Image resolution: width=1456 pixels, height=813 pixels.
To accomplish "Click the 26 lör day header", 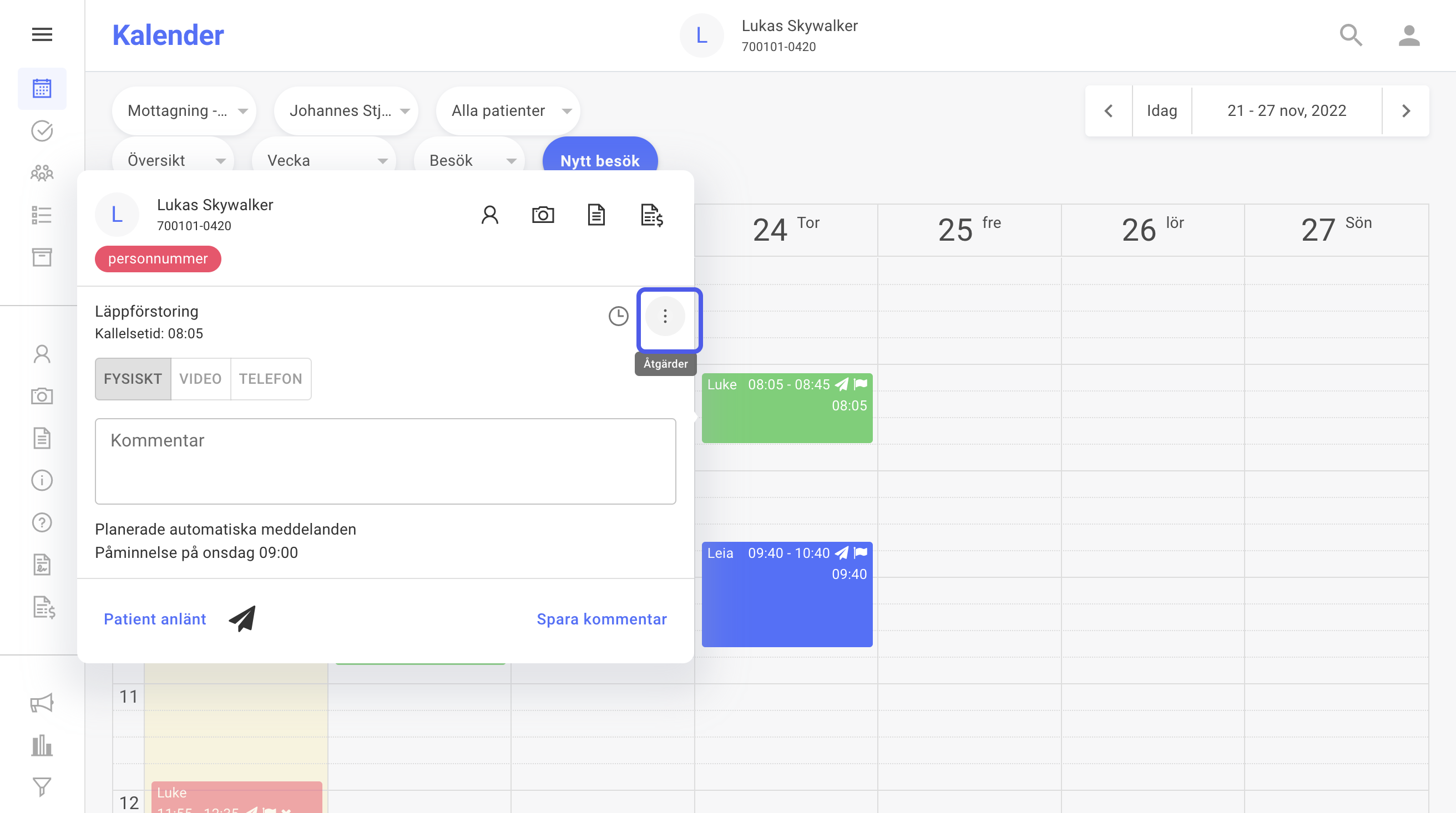I will 1152,230.
